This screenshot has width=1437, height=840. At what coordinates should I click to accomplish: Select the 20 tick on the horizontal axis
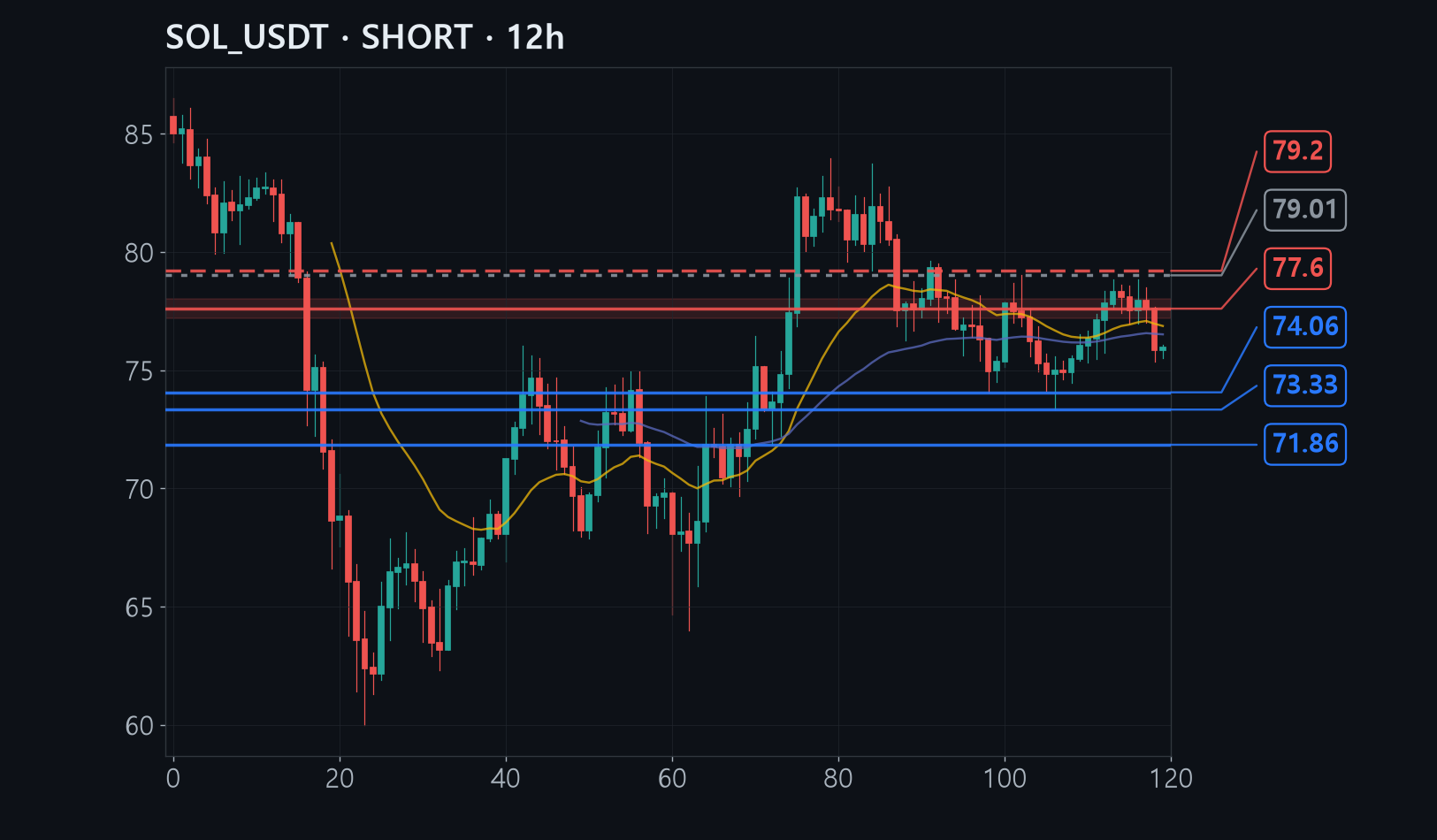[340, 779]
